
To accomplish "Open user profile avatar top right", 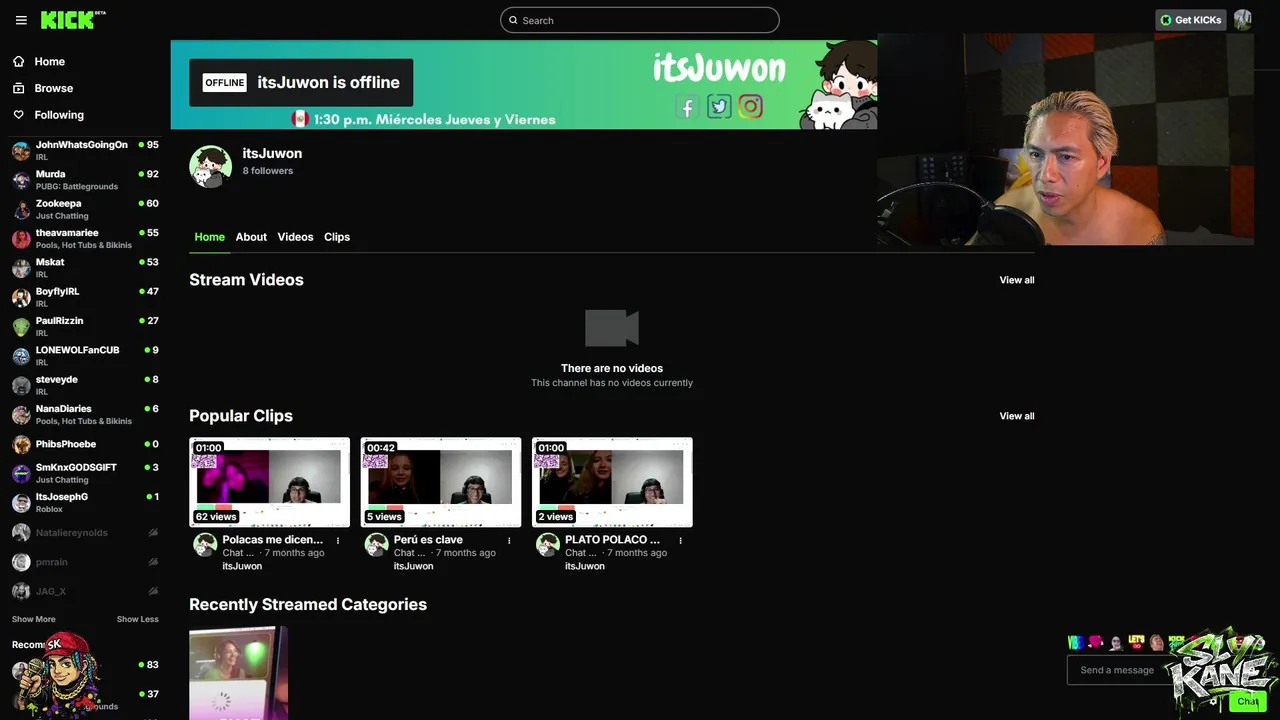I will (1242, 20).
